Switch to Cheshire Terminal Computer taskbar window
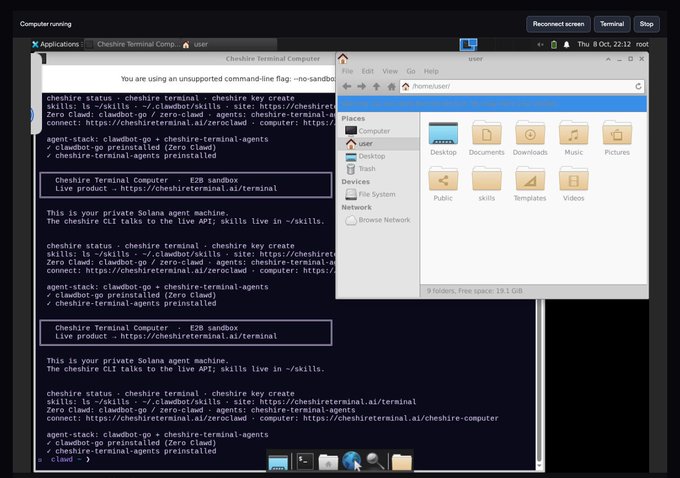The image size is (680, 478). pyautogui.click(x=132, y=44)
